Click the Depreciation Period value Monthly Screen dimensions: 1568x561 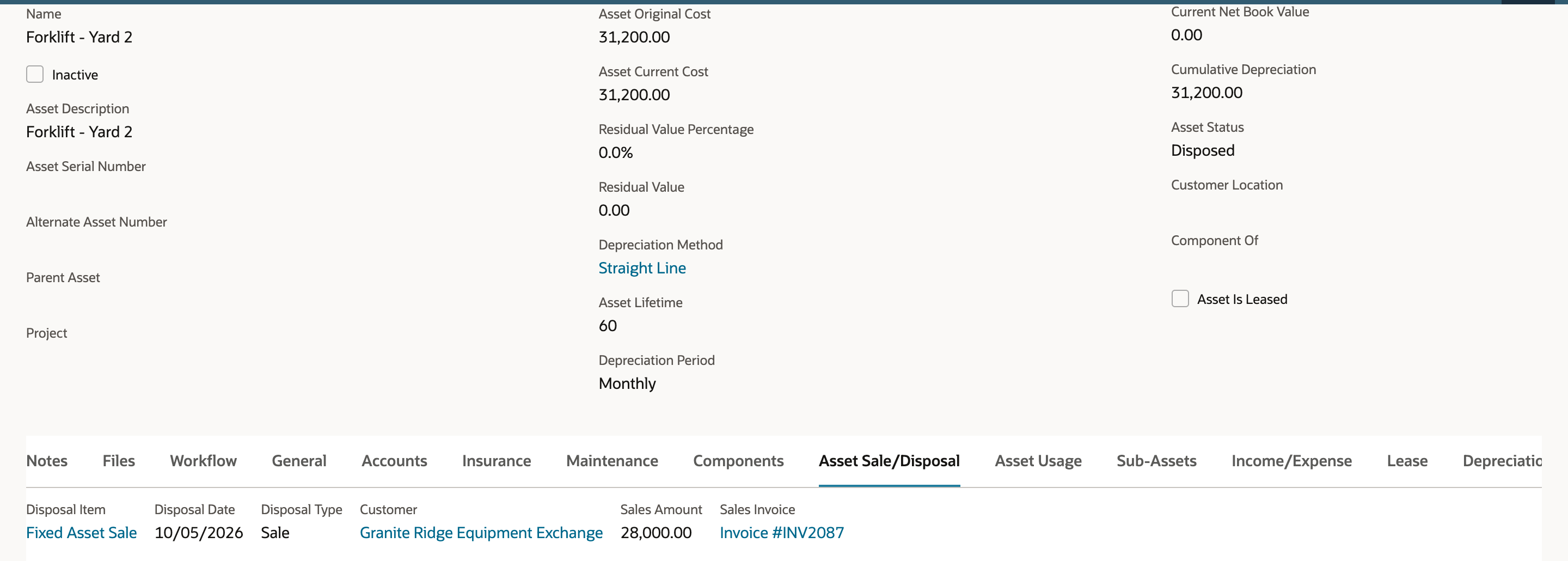(x=627, y=384)
